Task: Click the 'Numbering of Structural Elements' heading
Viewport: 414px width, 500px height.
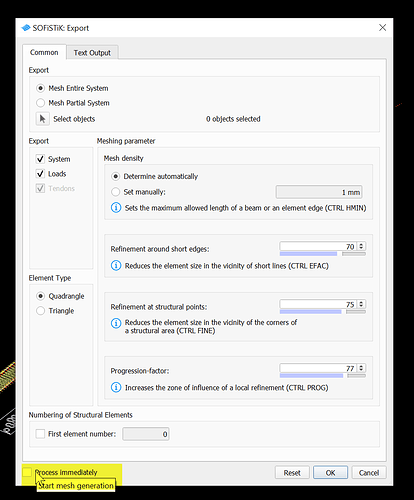Action: tap(80, 415)
